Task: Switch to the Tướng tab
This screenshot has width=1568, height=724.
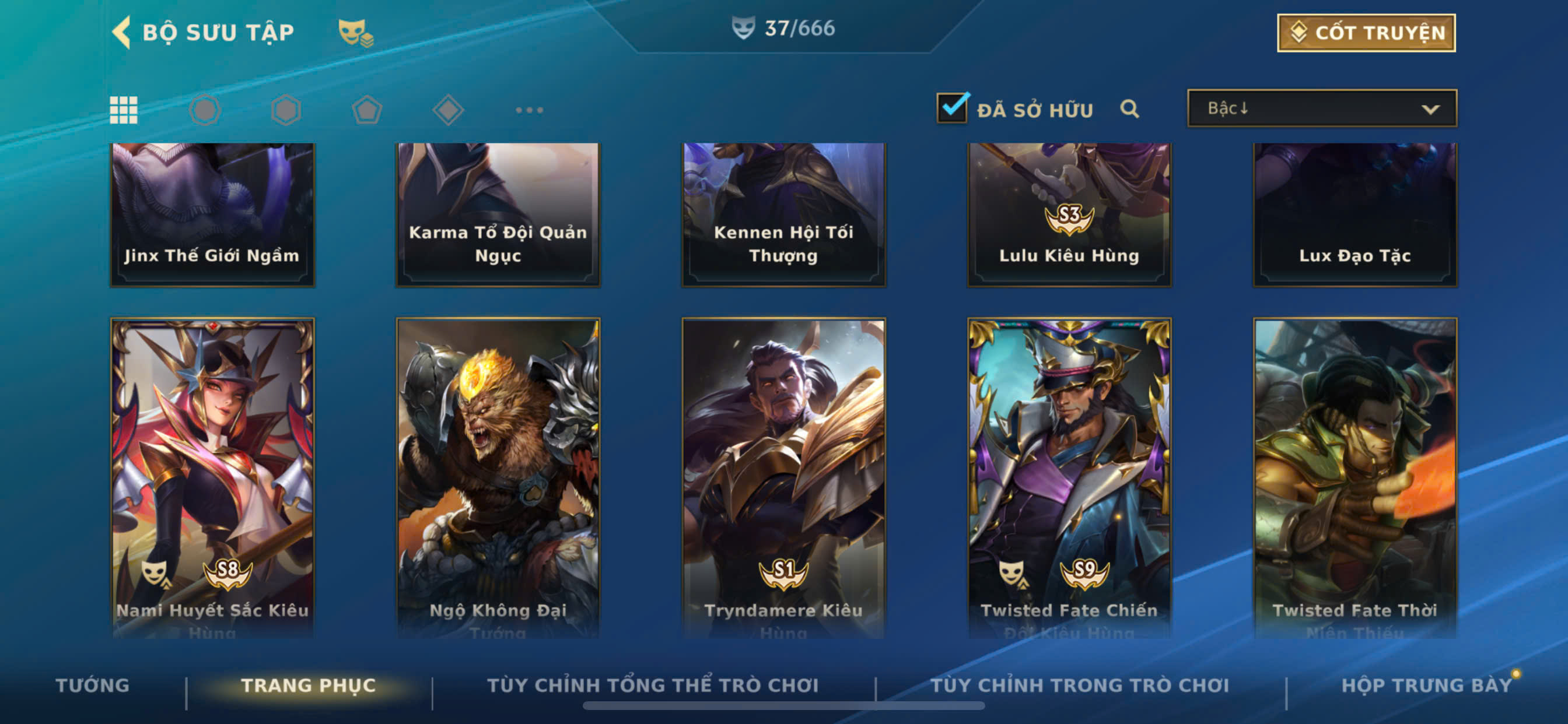Action: (x=93, y=685)
